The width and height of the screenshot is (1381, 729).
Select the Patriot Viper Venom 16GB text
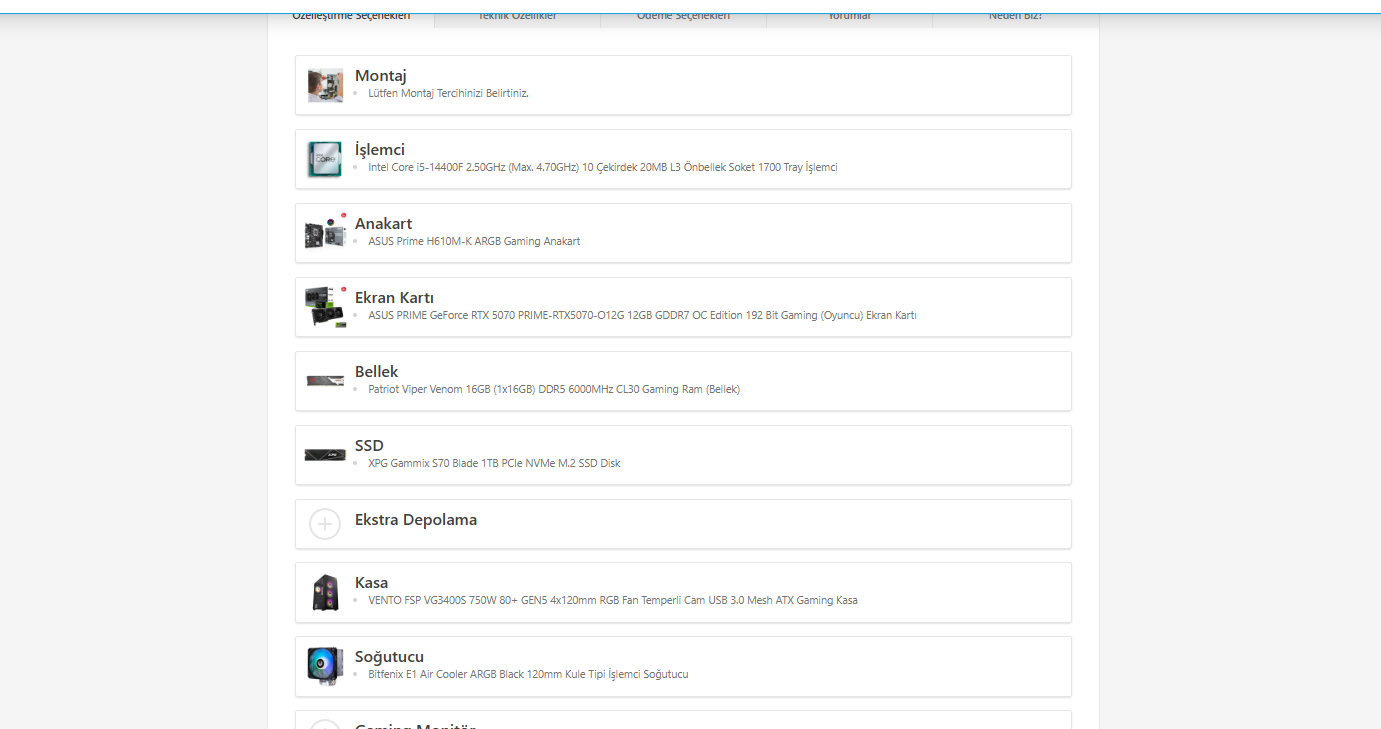[554, 389]
